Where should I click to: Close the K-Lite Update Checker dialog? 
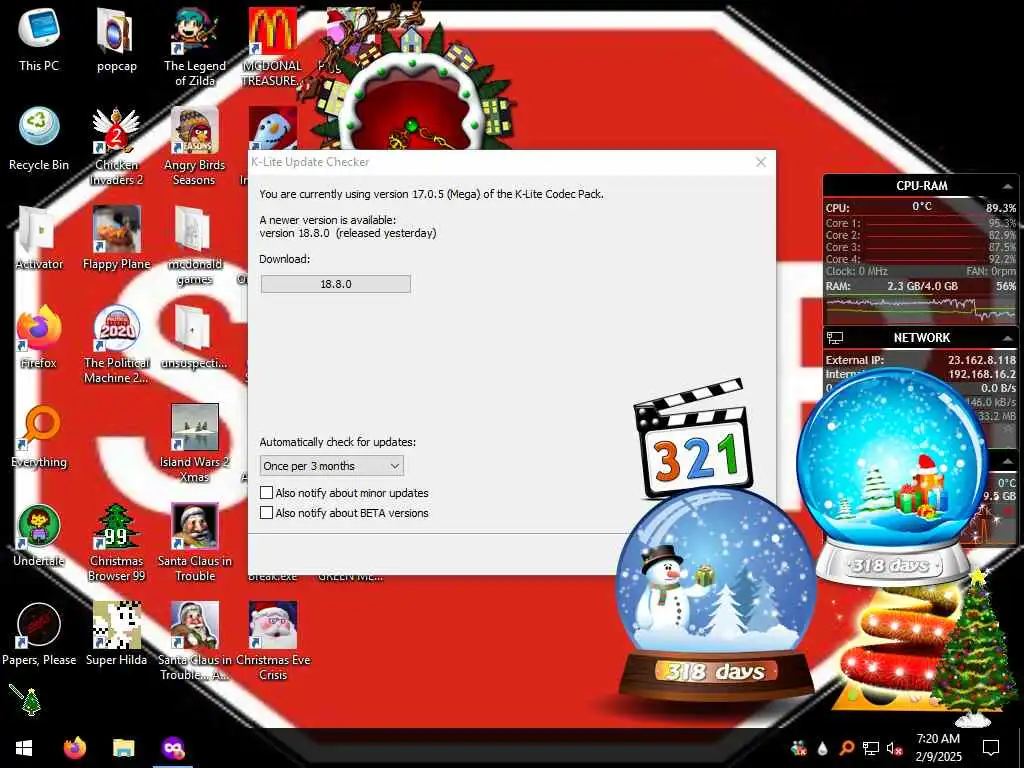point(761,162)
